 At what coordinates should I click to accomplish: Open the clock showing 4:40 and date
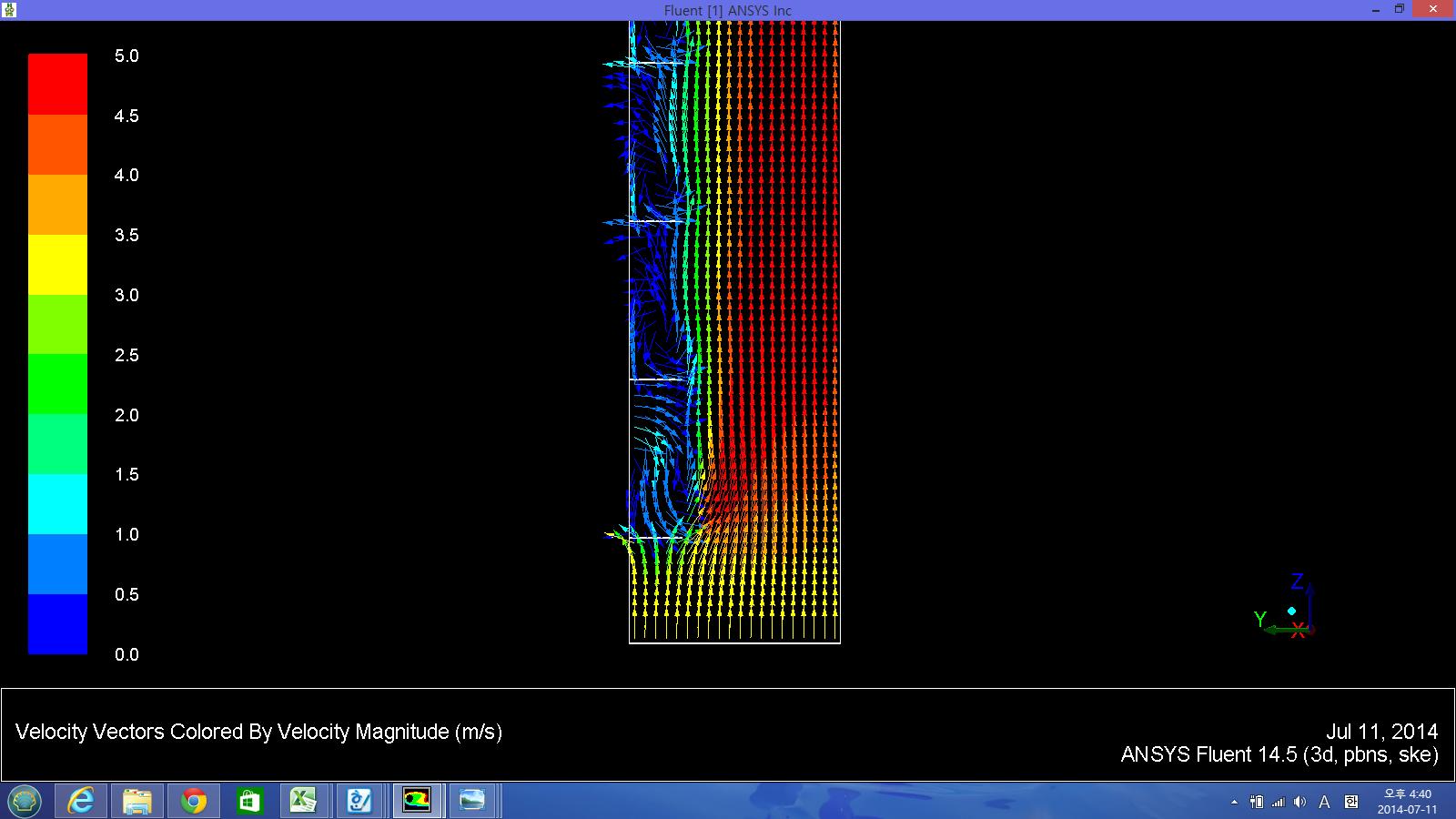click(1407, 802)
